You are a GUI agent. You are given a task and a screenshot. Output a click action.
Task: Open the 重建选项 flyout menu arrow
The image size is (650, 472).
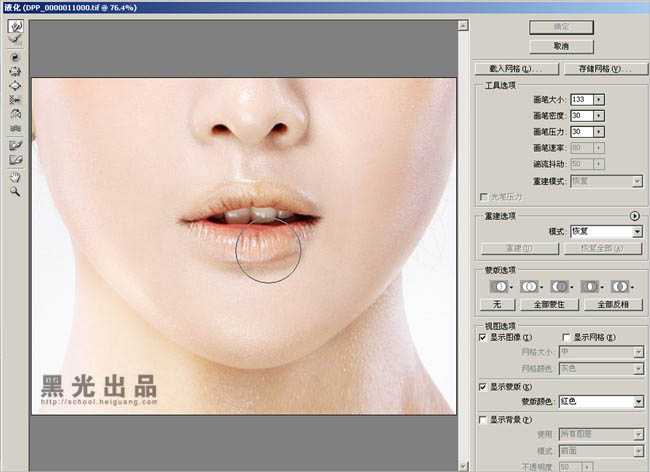pos(634,215)
